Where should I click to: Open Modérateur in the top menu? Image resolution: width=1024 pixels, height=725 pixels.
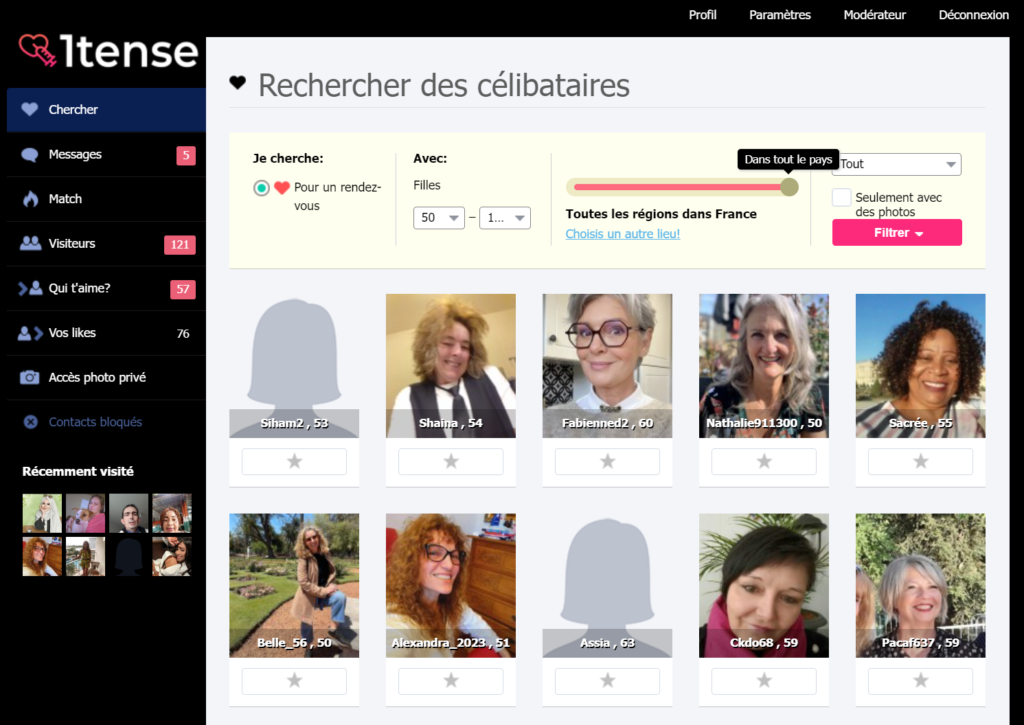(x=874, y=15)
